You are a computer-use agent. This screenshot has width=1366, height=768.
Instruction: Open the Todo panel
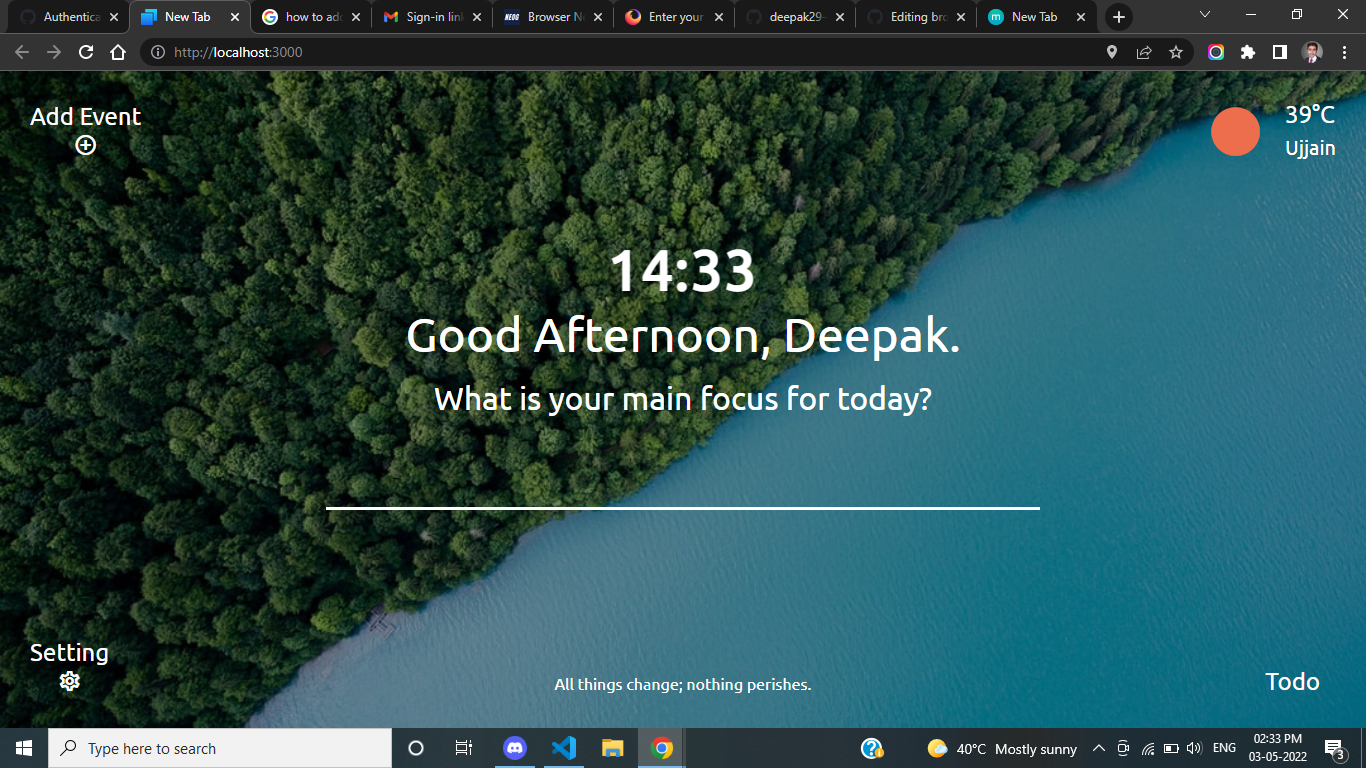coord(1292,681)
